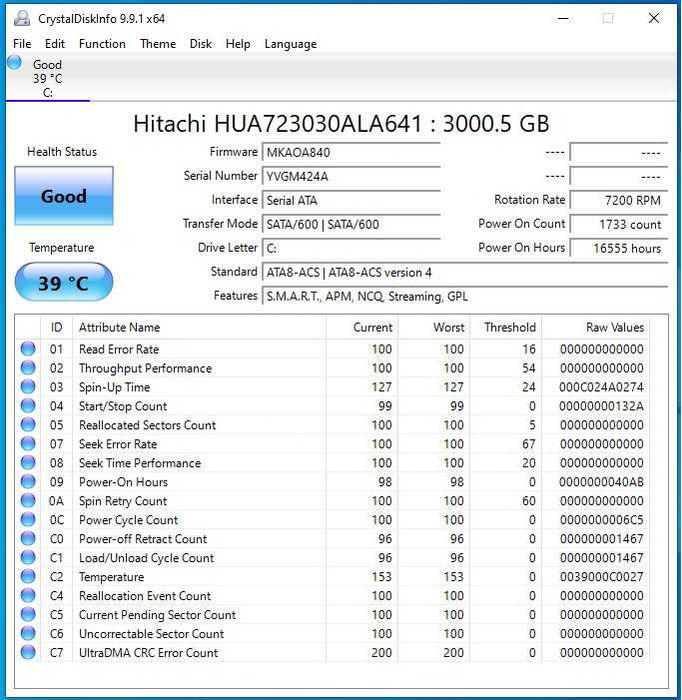682x700 pixels.
Task: Click the Drive Letter field
Action: click(x=351, y=248)
